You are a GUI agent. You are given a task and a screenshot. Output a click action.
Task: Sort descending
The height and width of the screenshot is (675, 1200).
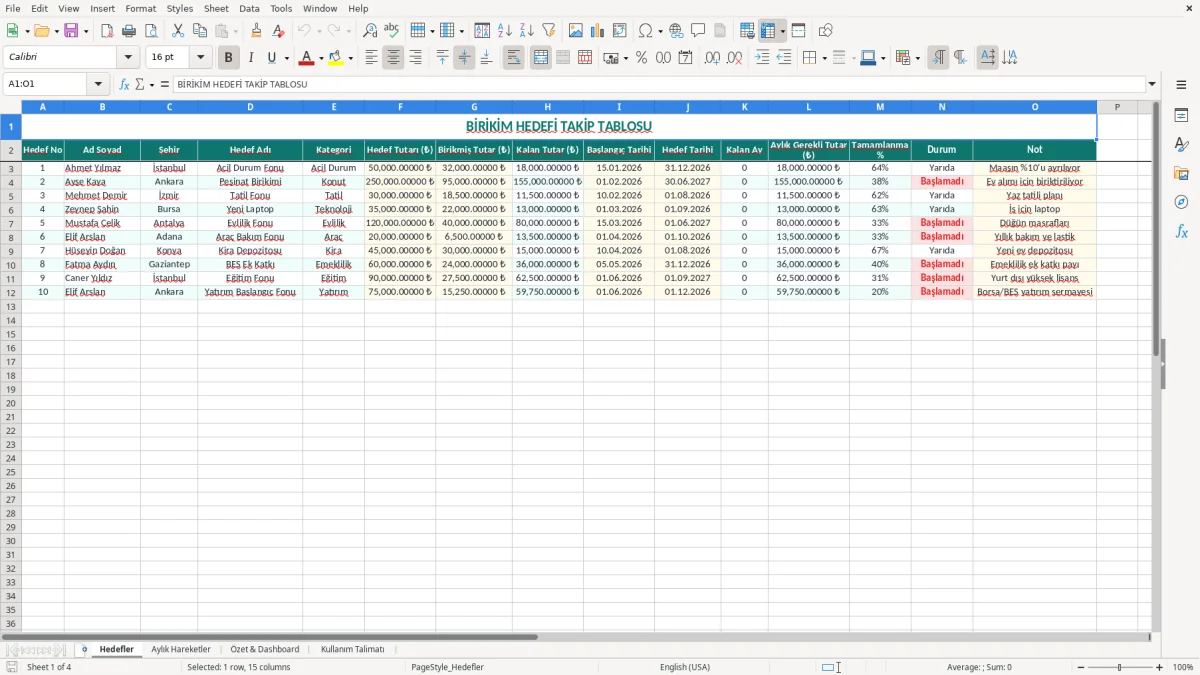[527, 31]
